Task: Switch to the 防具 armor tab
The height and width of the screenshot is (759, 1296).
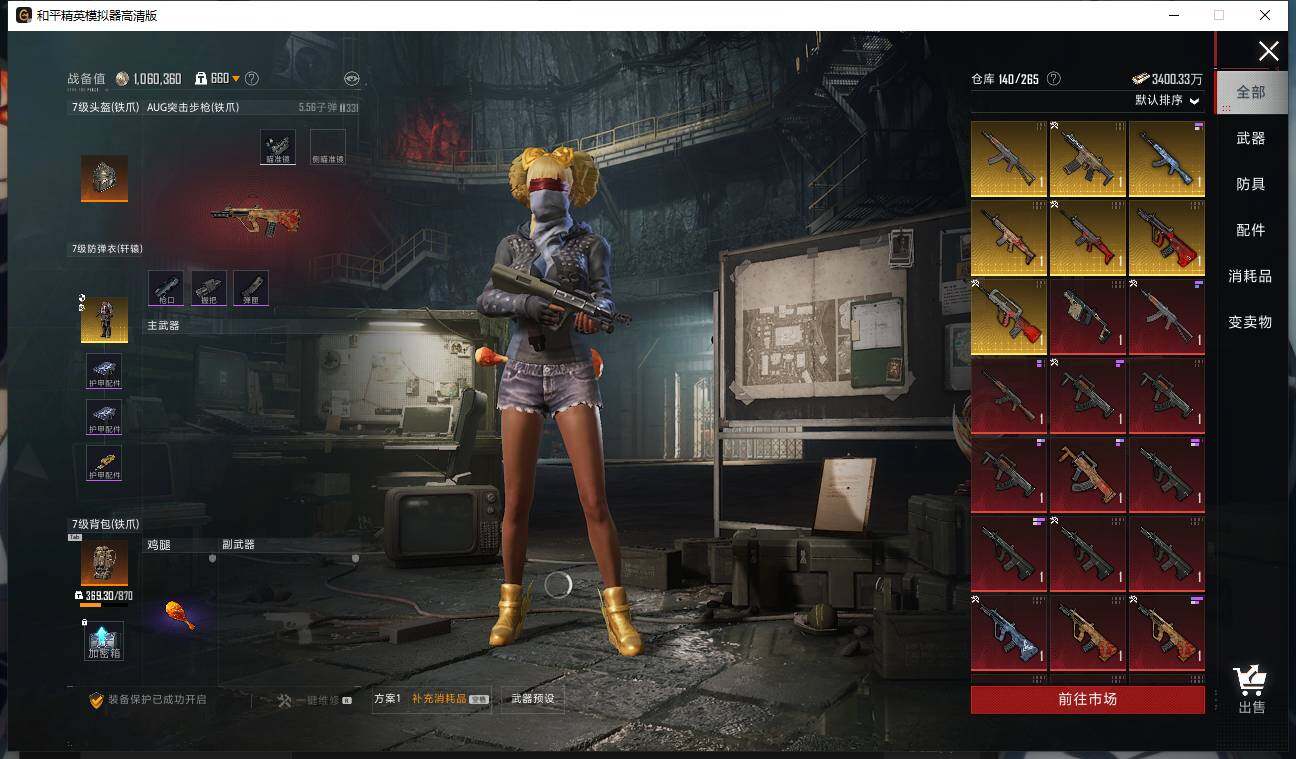Action: 1250,184
